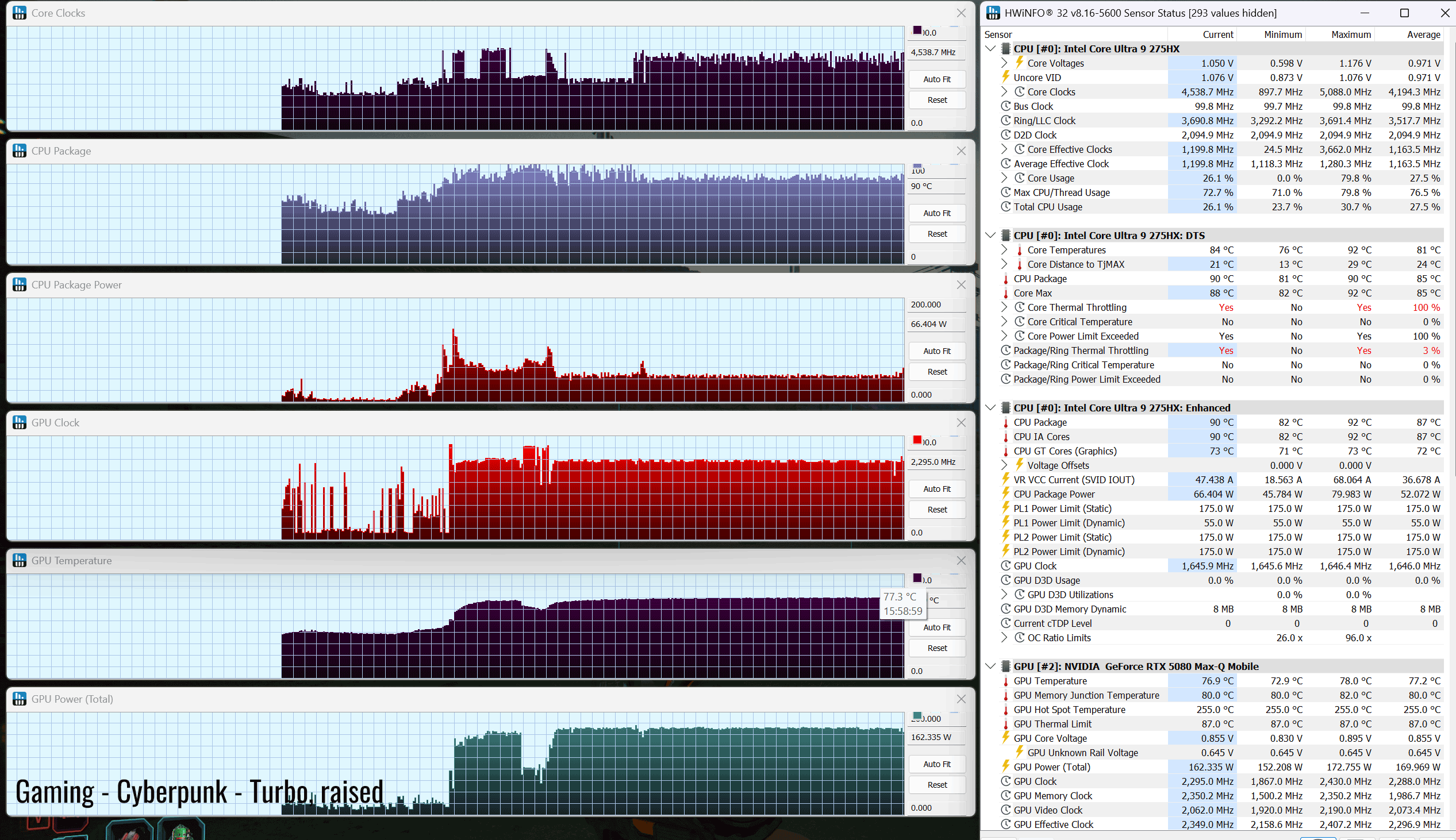Click the lightning bolt icon beside Uncore VID
This screenshot has width=1456, height=840.
point(1006,77)
